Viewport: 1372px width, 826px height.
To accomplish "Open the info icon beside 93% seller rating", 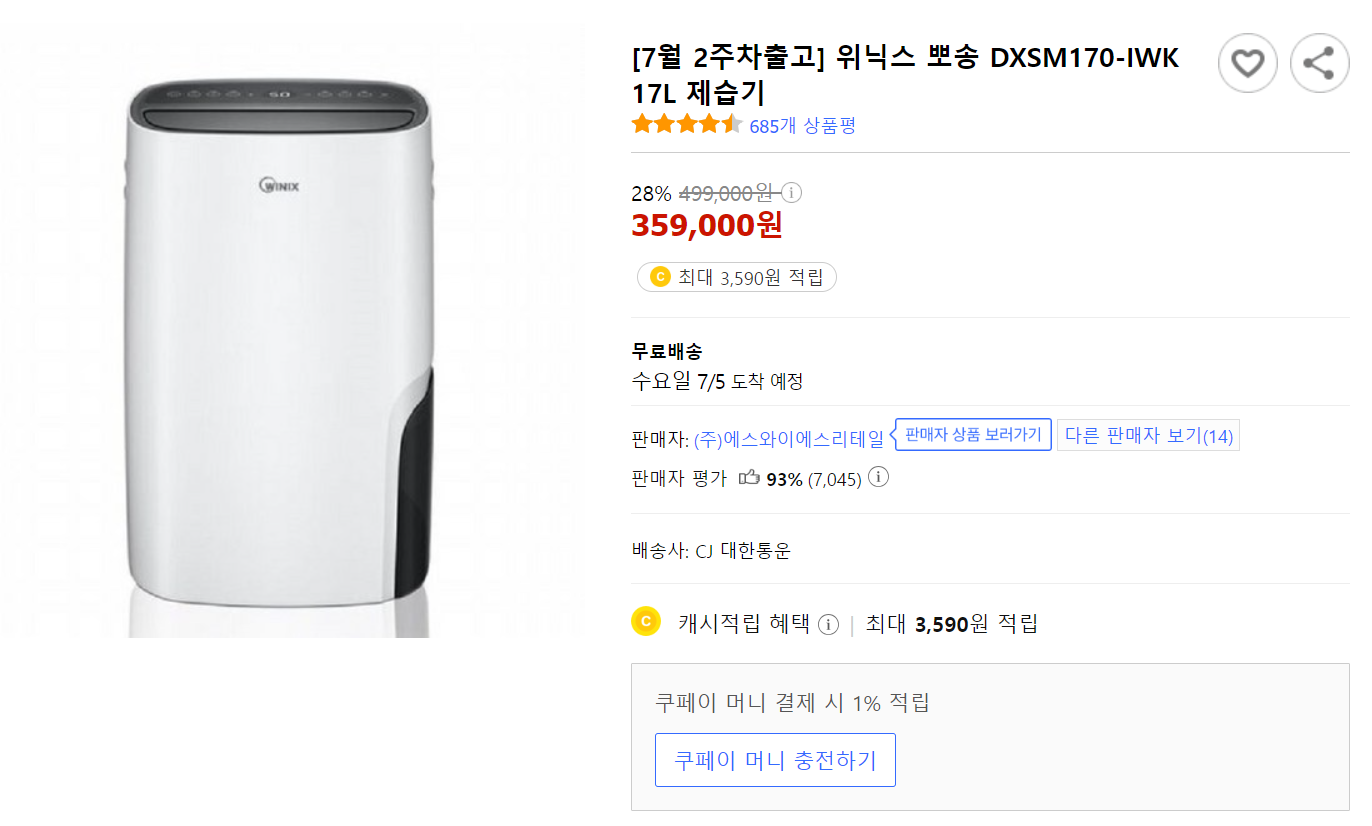I will pos(877,477).
